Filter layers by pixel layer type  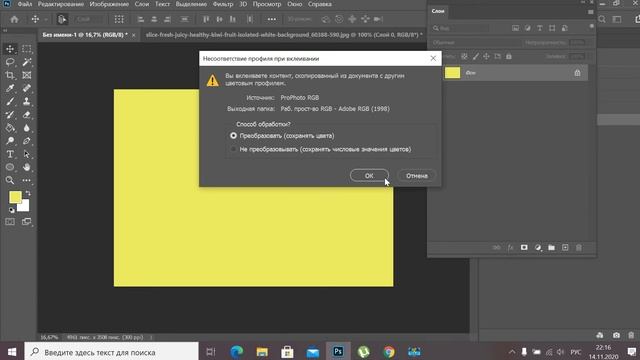click(516, 28)
